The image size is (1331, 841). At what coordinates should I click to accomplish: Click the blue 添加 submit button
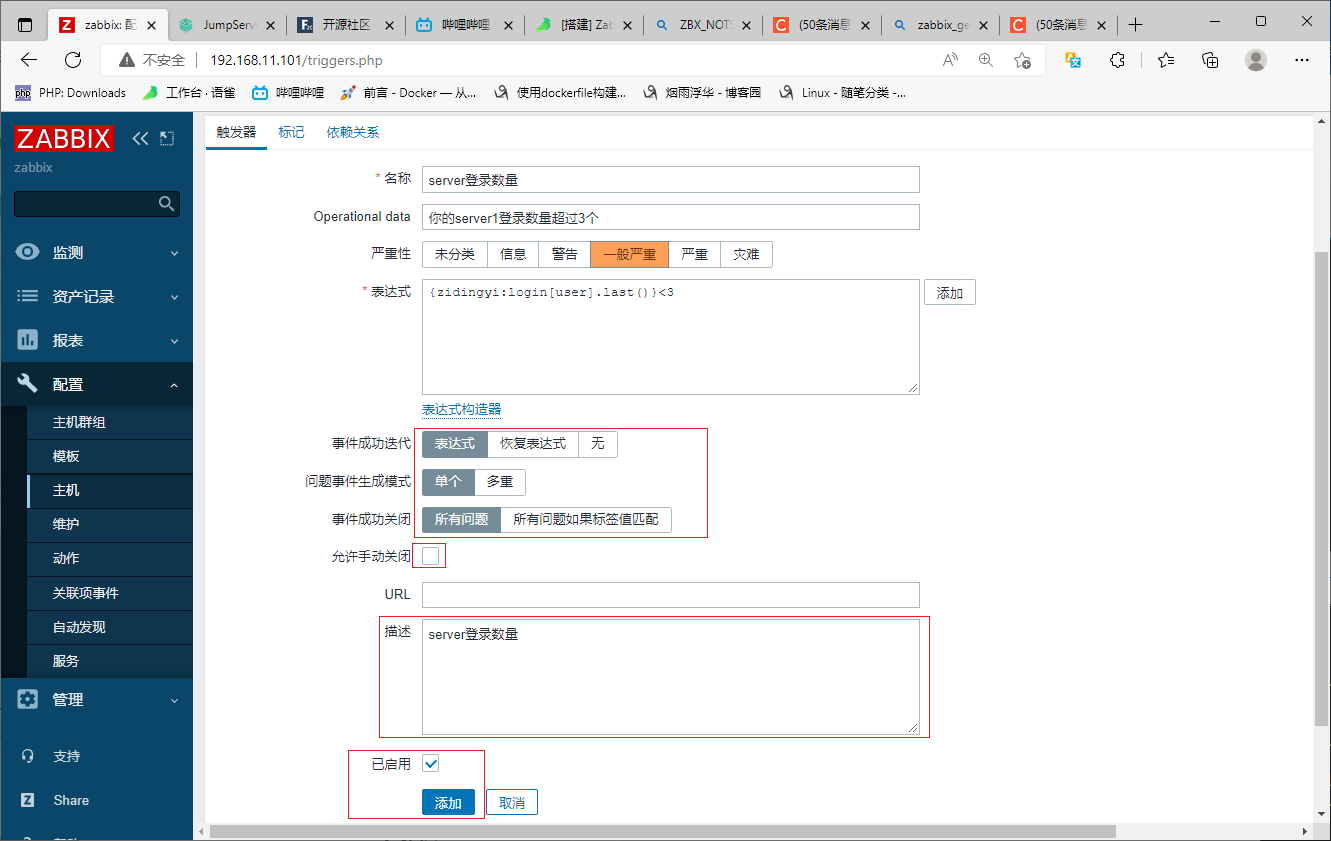coord(448,803)
